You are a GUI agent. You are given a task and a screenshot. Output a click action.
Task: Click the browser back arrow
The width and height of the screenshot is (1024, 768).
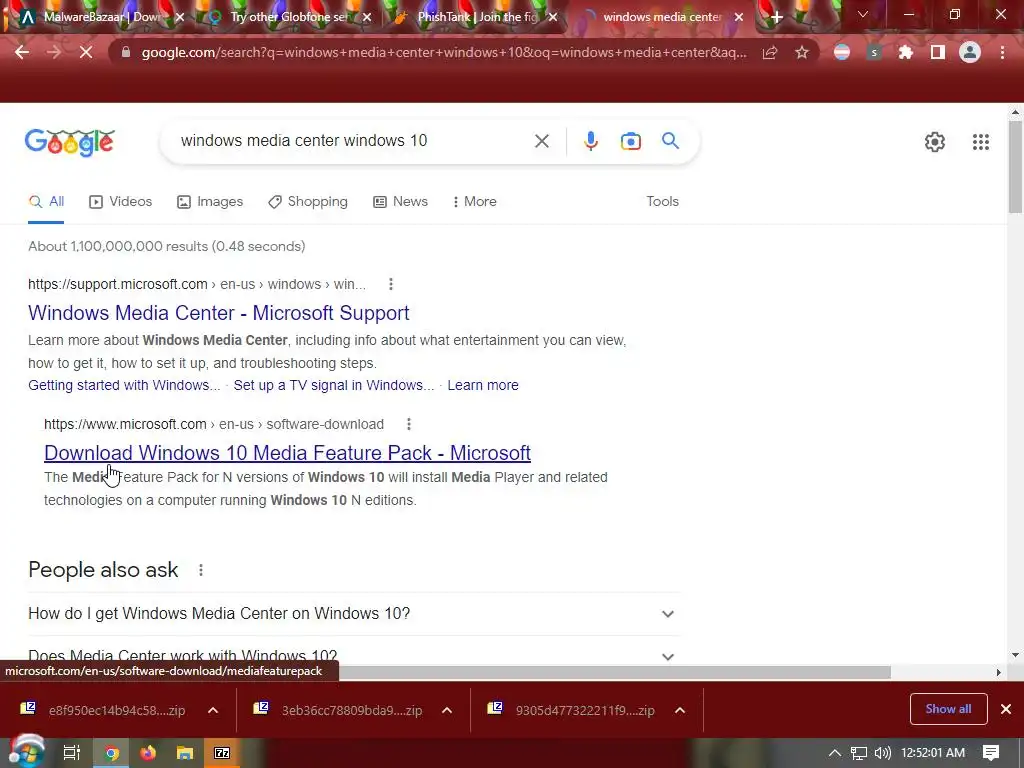click(x=22, y=52)
